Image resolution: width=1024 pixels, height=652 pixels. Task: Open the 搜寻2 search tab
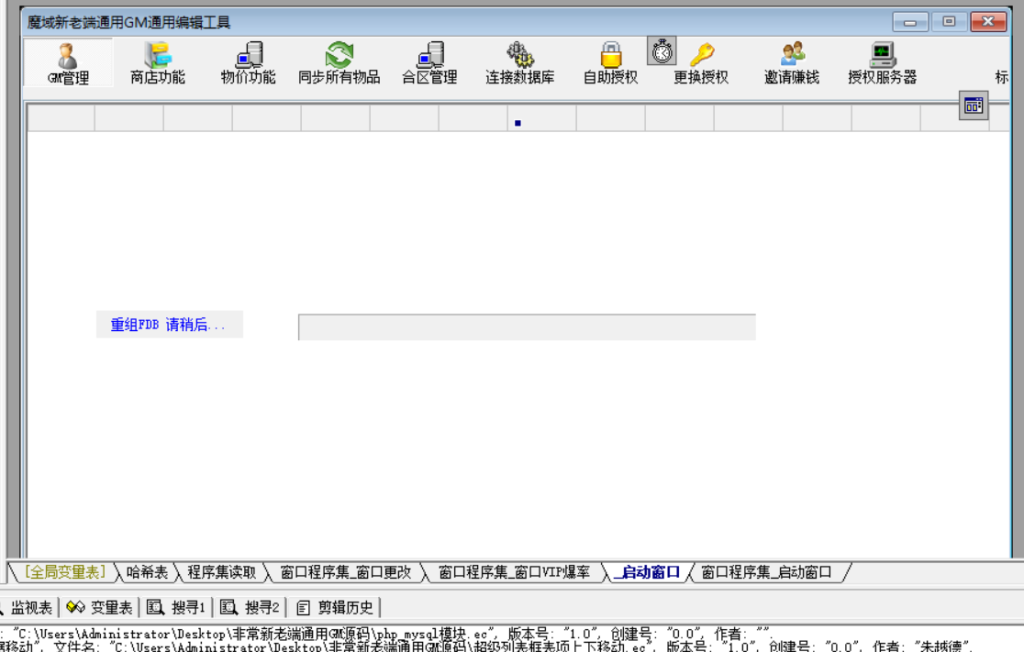[x=250, y=608]
